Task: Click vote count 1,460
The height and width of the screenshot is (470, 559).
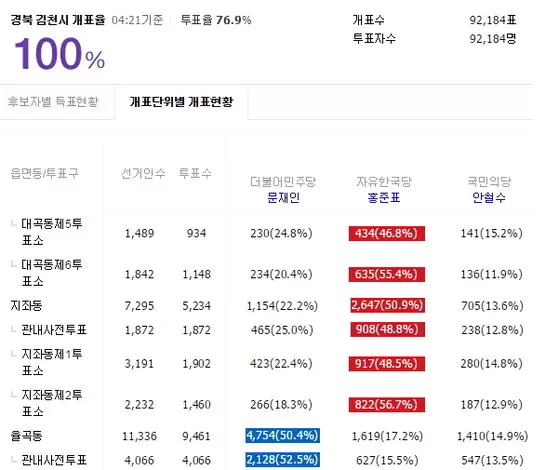Action: click(x=196, y=405)
